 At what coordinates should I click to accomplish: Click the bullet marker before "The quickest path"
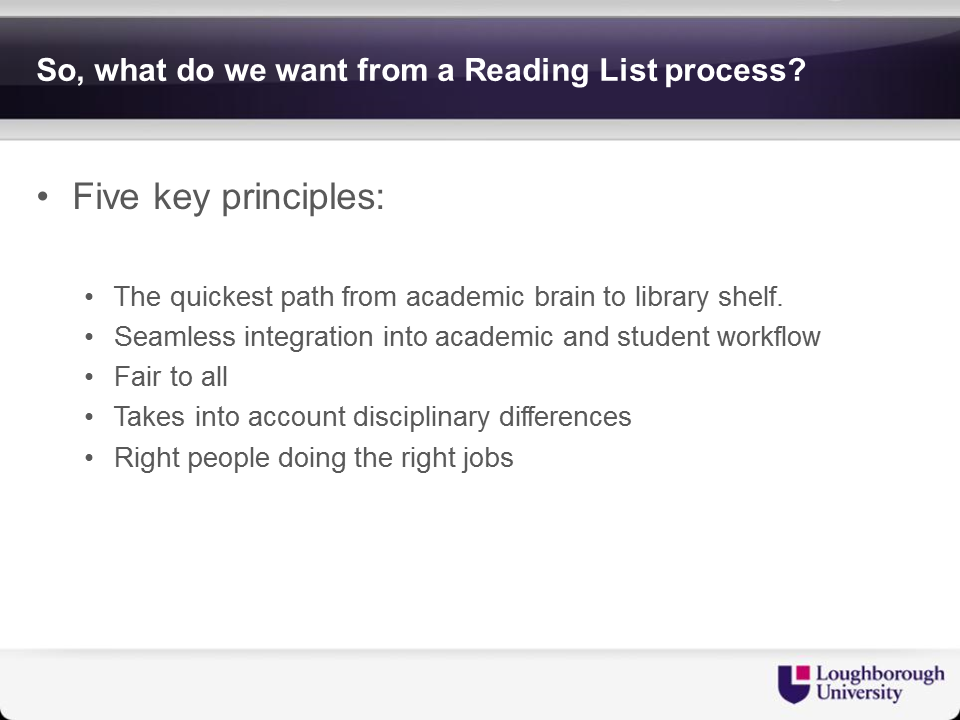[90, 297]
